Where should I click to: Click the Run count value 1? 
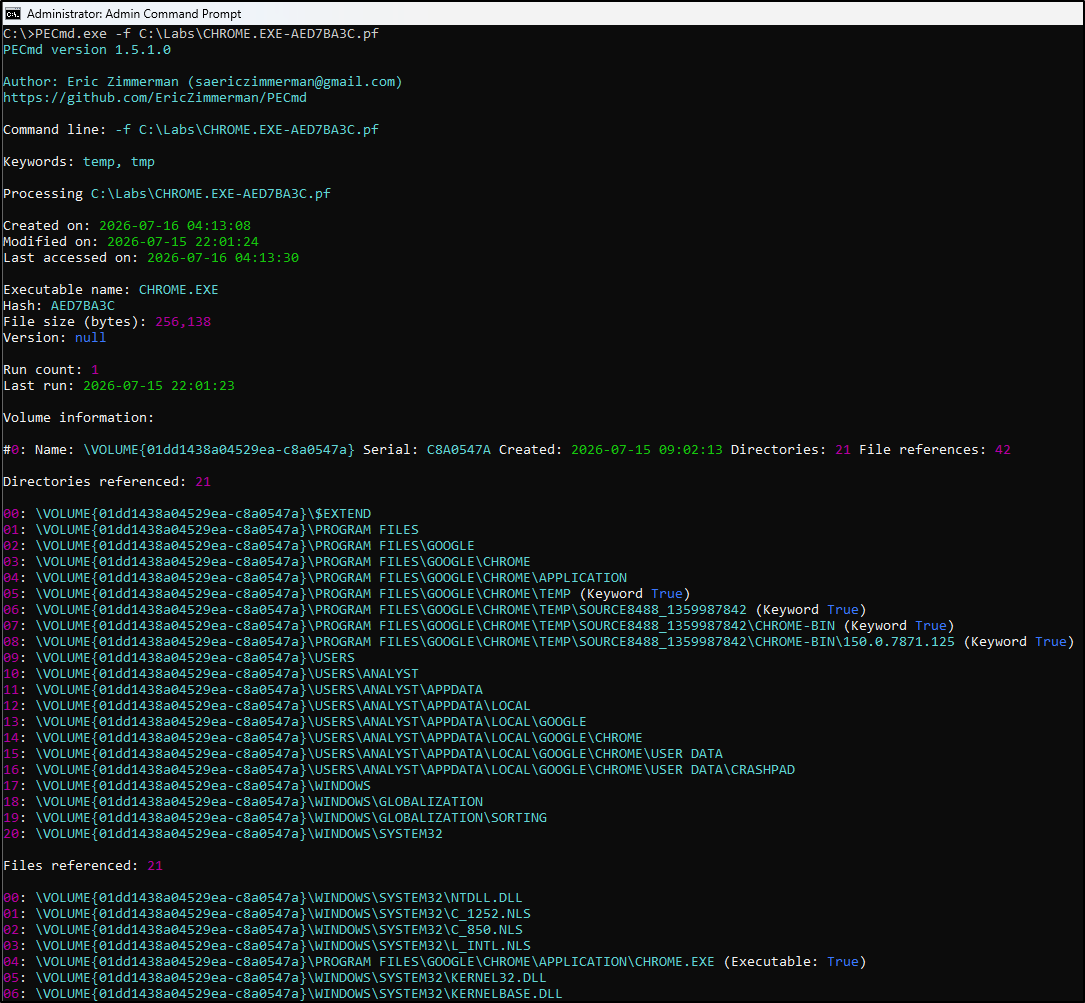[x=95, y=370]
